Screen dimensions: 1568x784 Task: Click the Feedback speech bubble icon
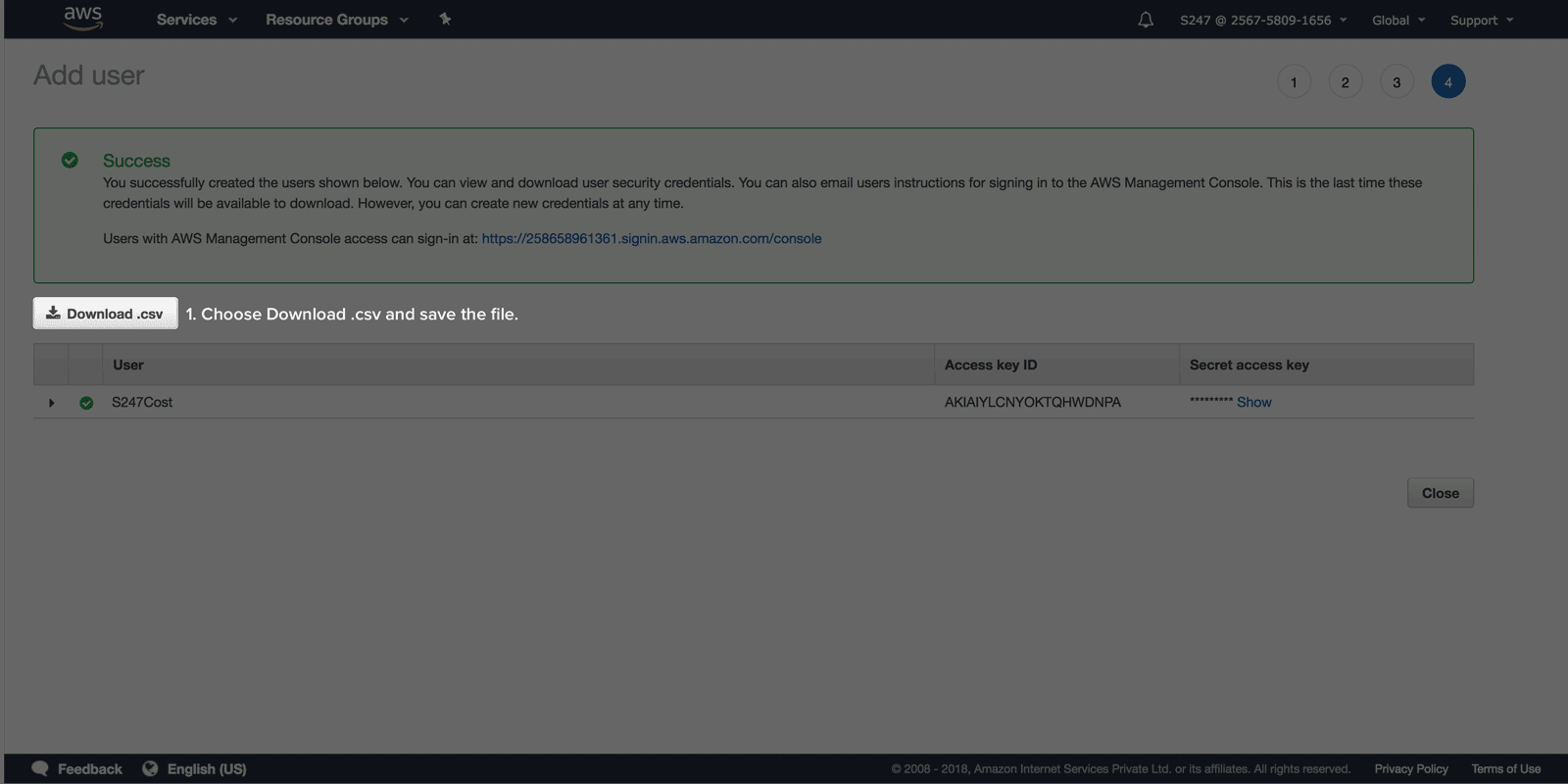coord(40,769)
